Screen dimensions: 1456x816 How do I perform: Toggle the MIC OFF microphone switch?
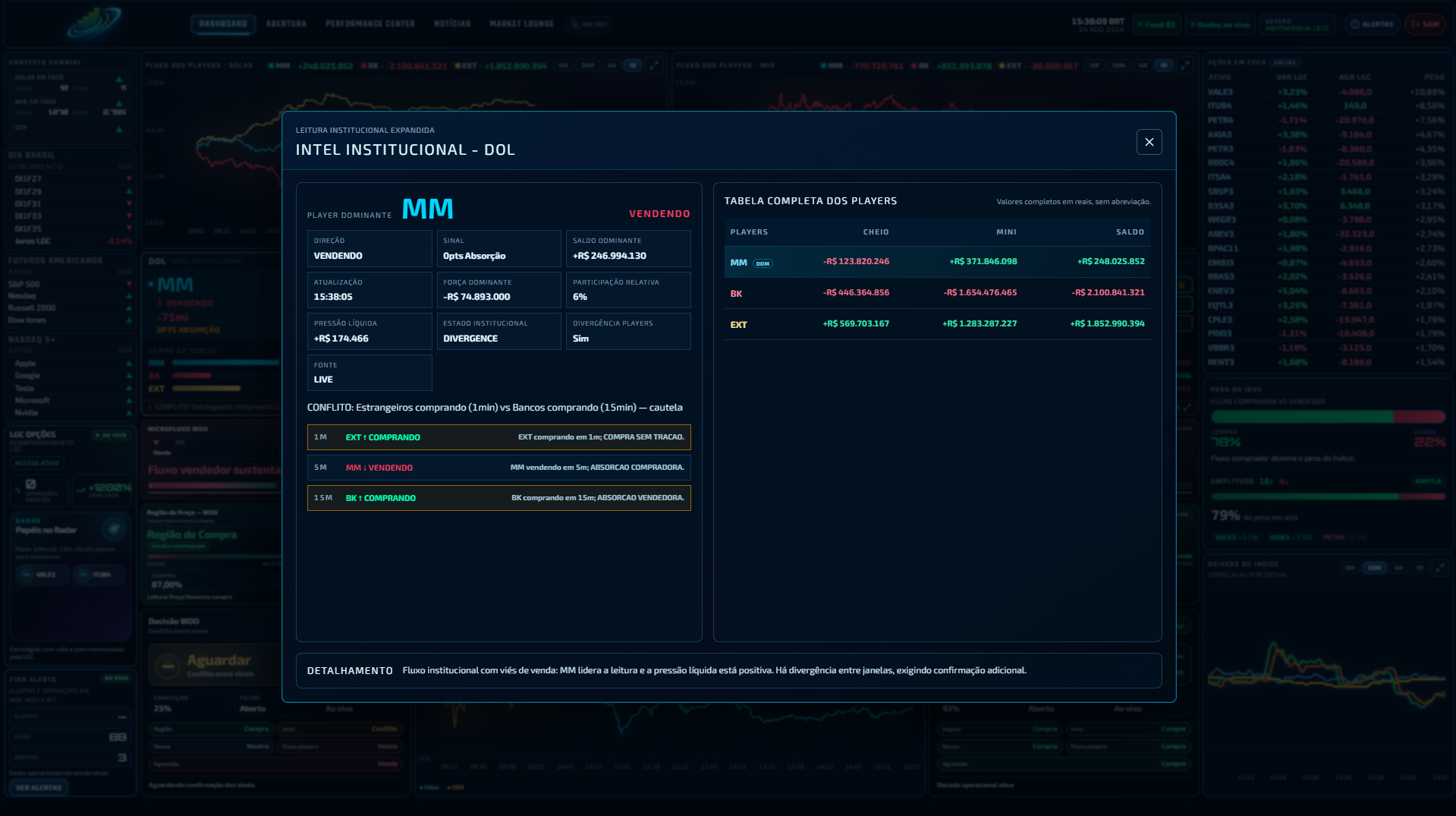coord(589,24)
